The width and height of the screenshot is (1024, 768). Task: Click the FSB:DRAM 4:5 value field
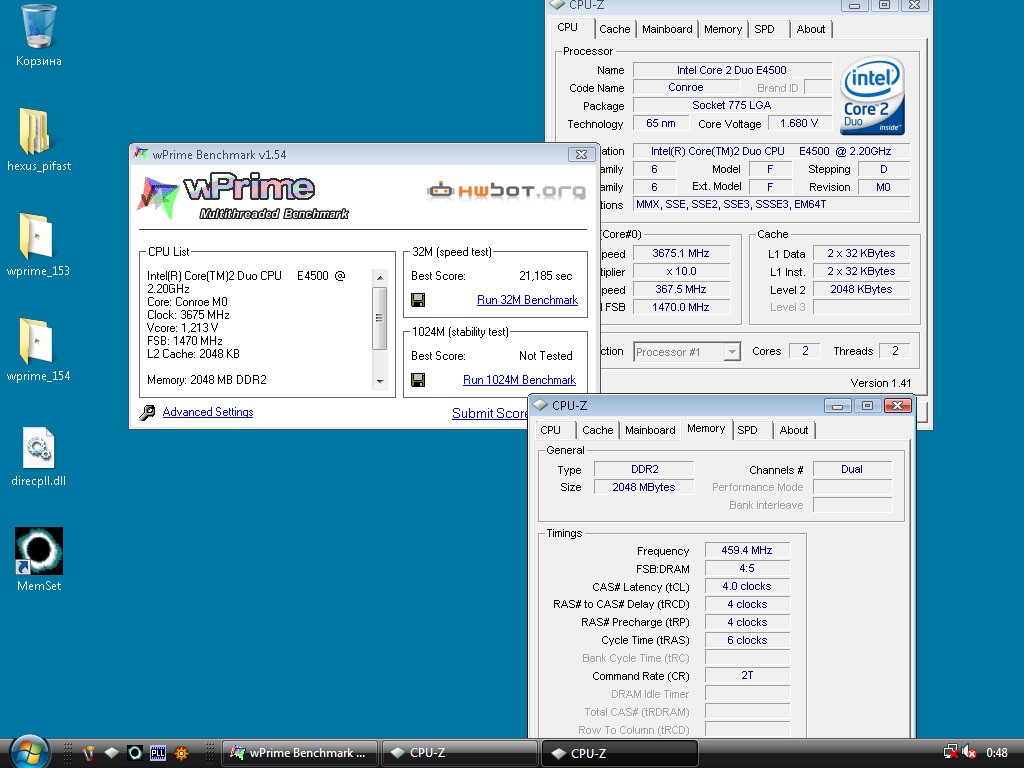pos(747,568)
